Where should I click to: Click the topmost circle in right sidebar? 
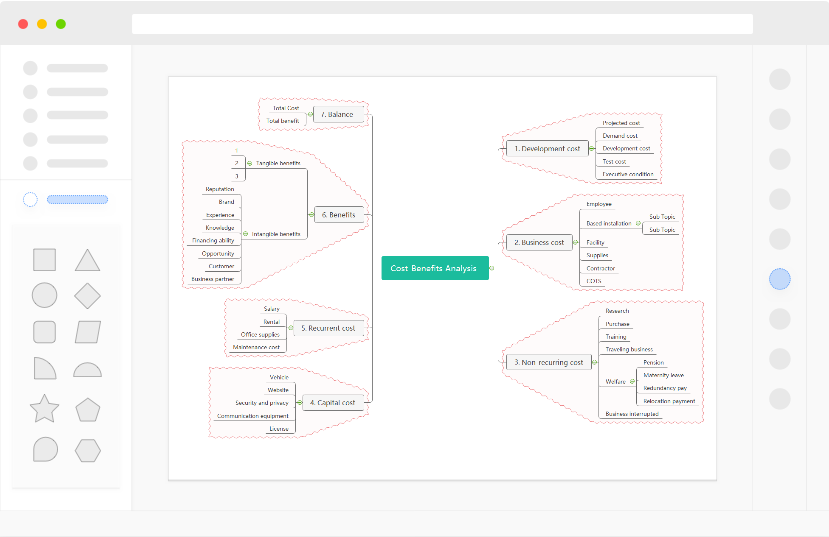point(780,79)
